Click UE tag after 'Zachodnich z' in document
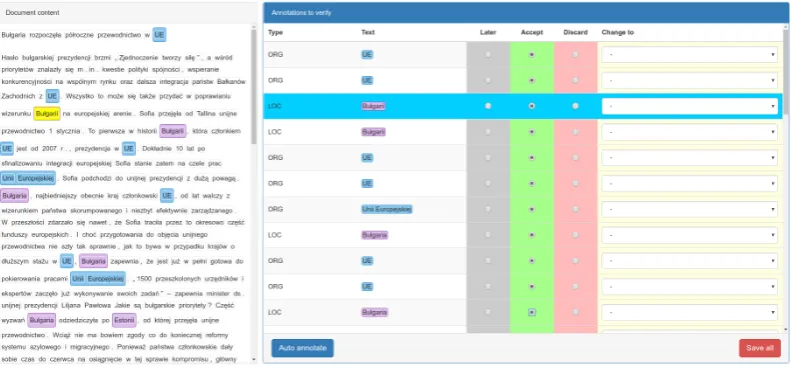791x370 pixels. pyautogui.click(x=52, y=96)
